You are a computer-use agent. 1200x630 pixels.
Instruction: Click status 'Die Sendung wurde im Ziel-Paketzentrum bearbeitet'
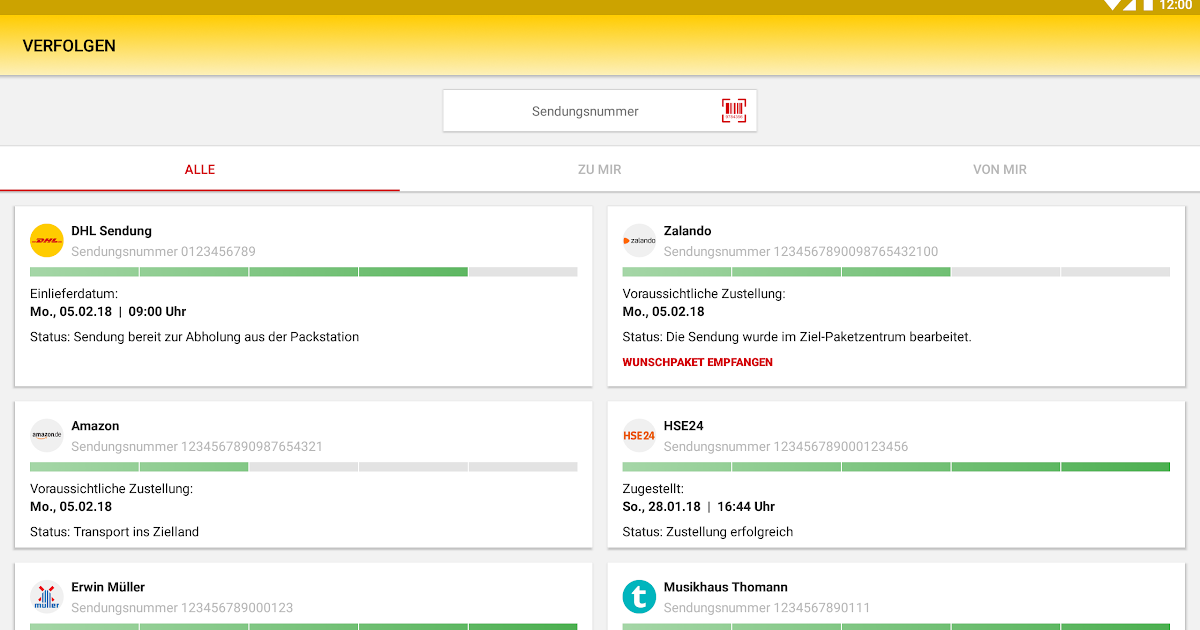797,337
